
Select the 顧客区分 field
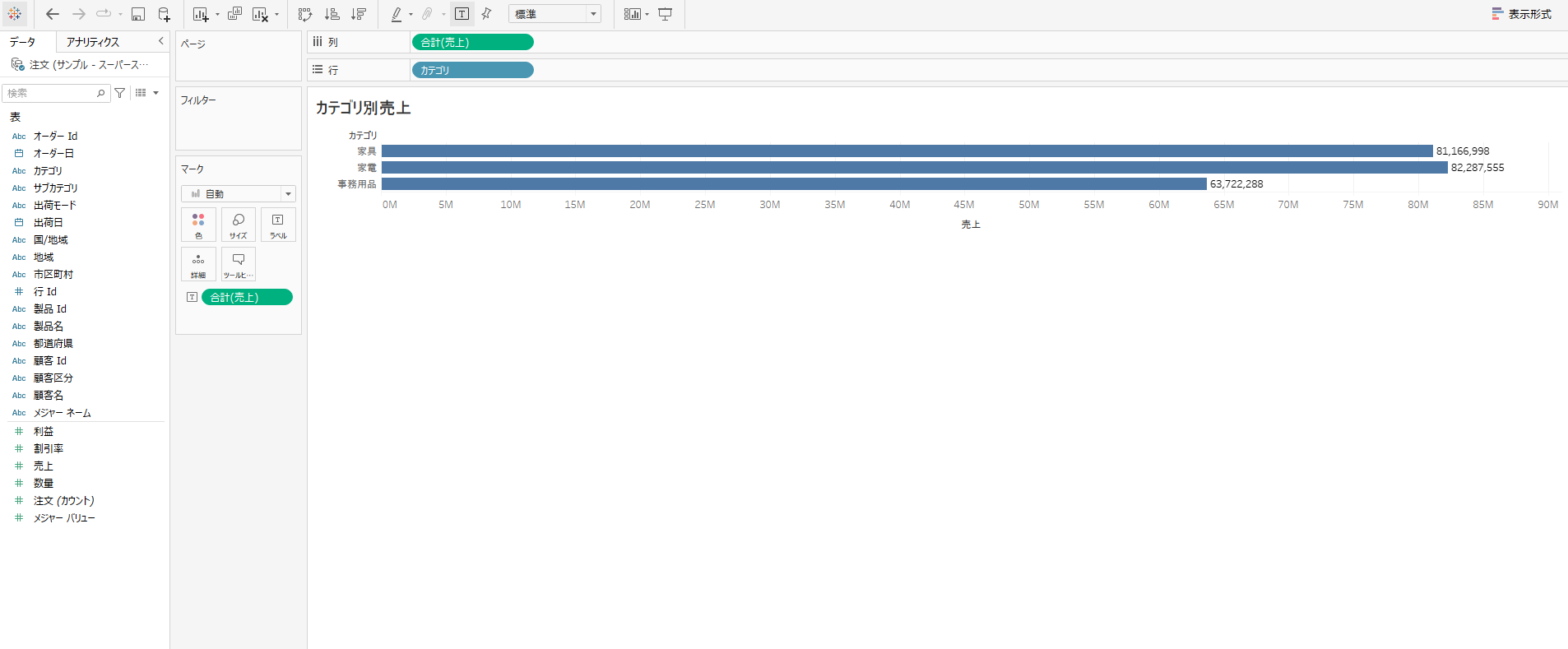click(53, 378)
